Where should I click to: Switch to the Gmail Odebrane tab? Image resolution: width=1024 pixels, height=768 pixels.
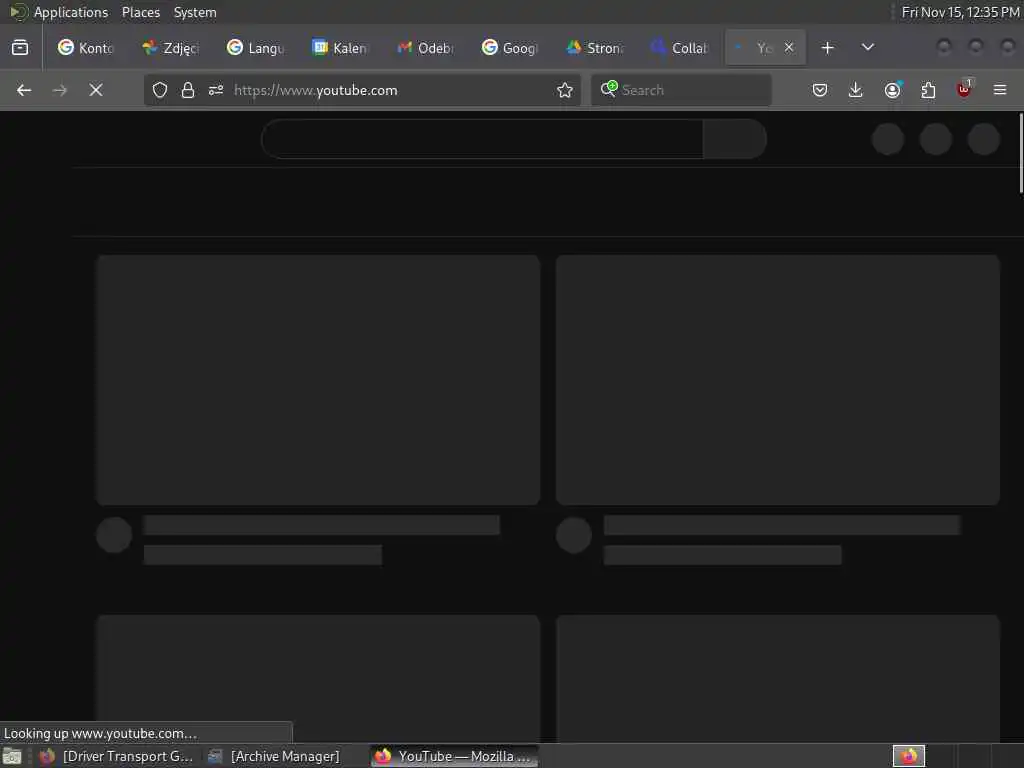tap(426, 48)
